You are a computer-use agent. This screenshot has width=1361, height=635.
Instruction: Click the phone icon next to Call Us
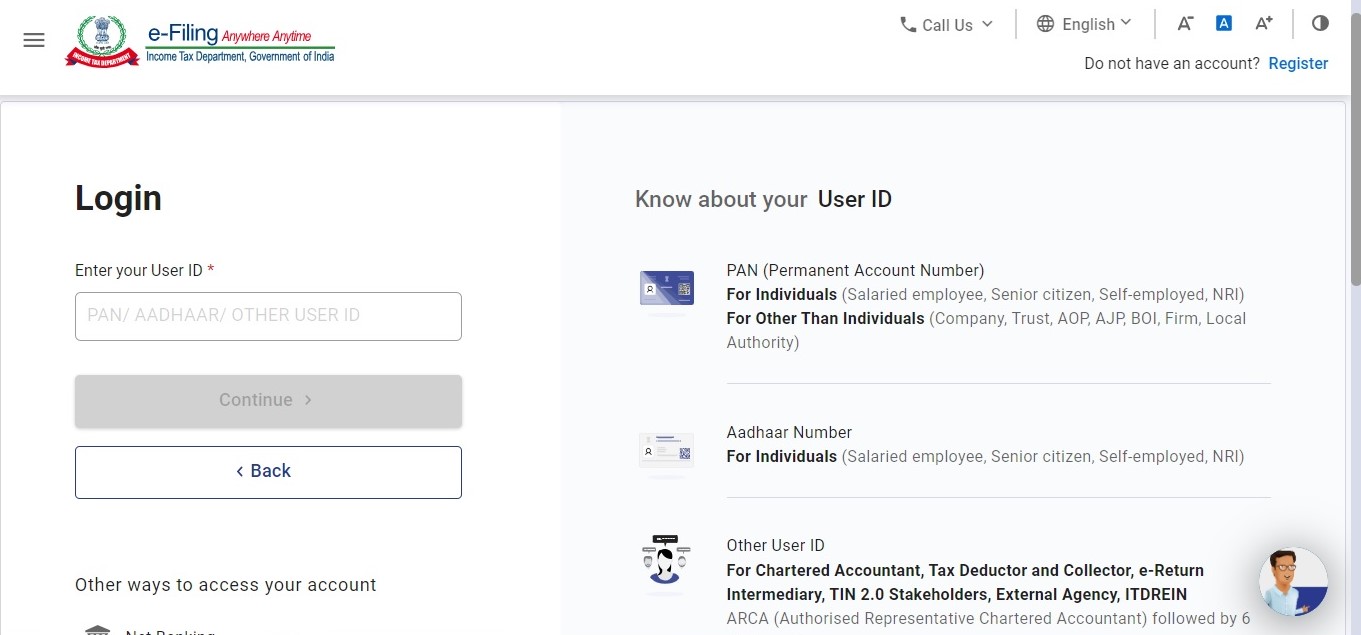[907, 24]
